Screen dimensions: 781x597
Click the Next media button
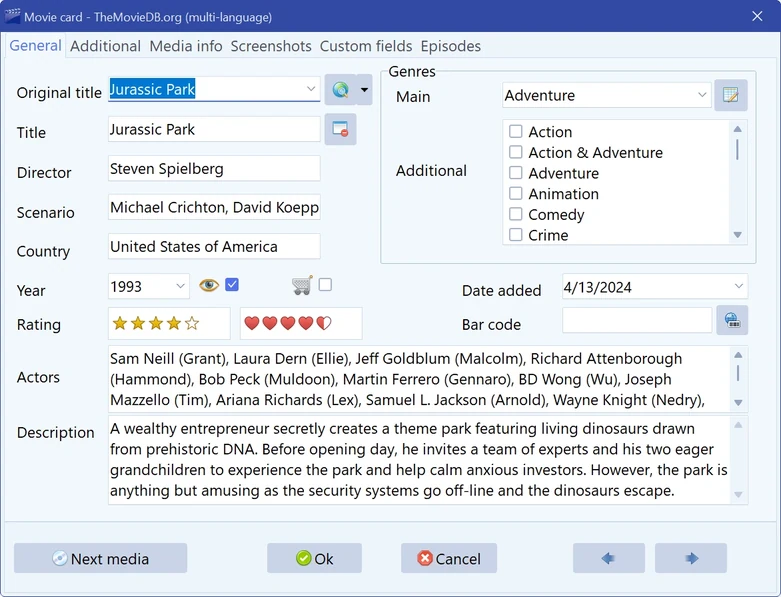coord(101,558)
